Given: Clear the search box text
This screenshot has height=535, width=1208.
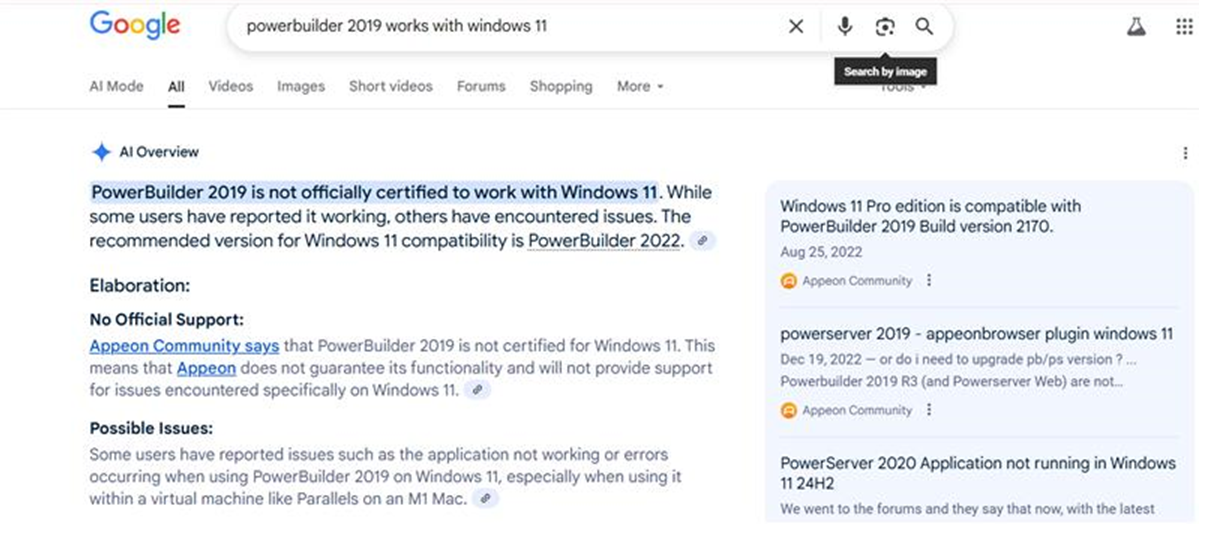Looking at the screenshot, I should 796,27.
